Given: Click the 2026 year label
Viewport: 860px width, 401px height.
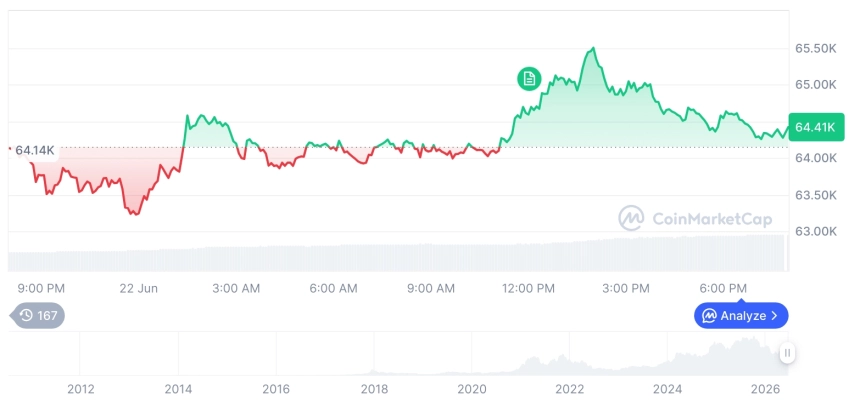Looking at the screenshot, I should pyautogui.click(x=765, y=389).
